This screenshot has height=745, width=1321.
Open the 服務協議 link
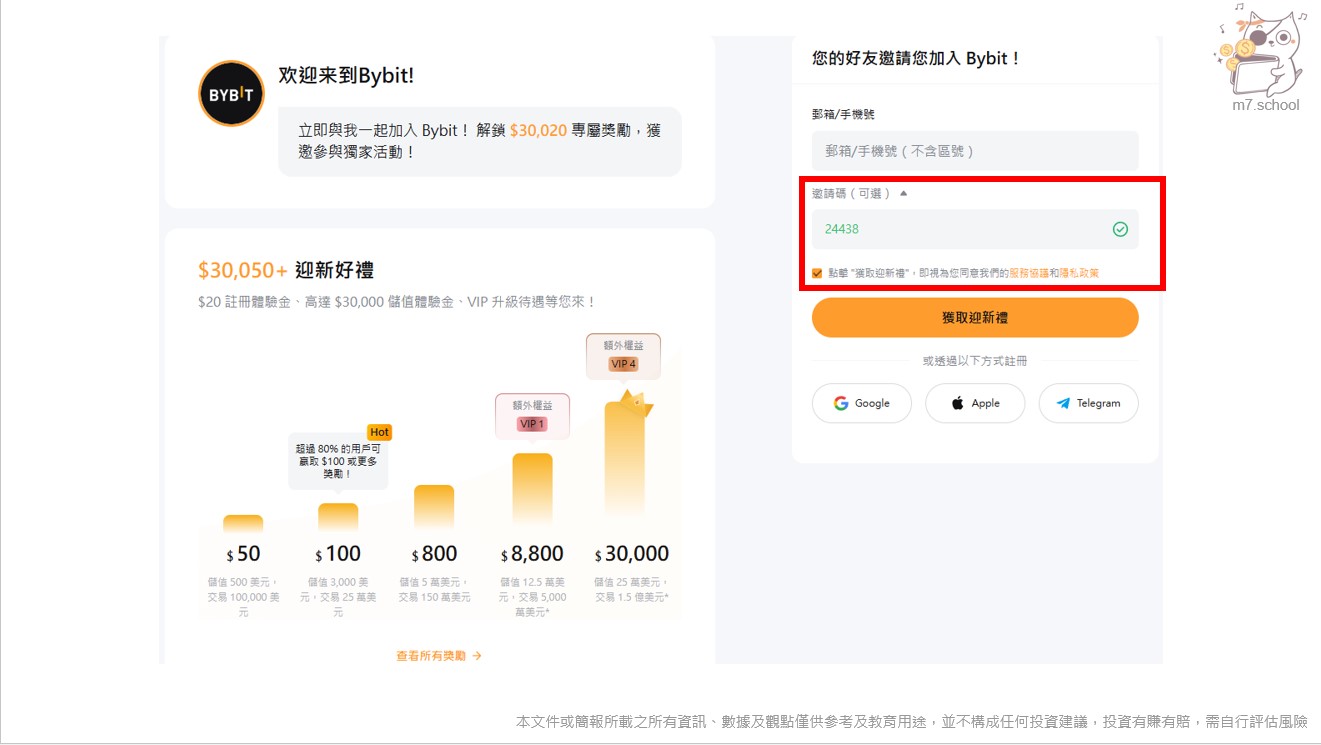click(1029, 273)
